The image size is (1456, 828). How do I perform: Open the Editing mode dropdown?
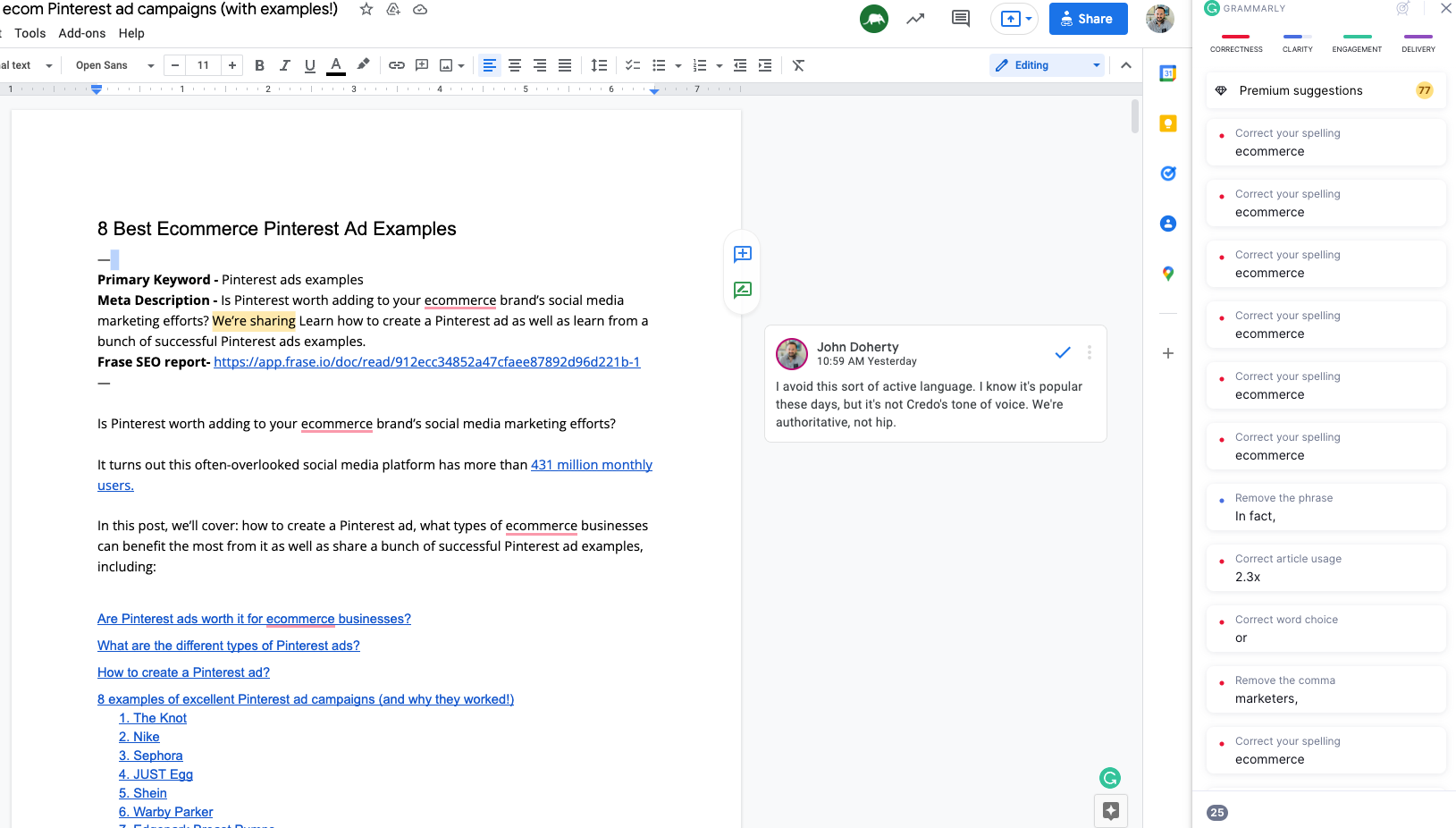point(1046,64)
